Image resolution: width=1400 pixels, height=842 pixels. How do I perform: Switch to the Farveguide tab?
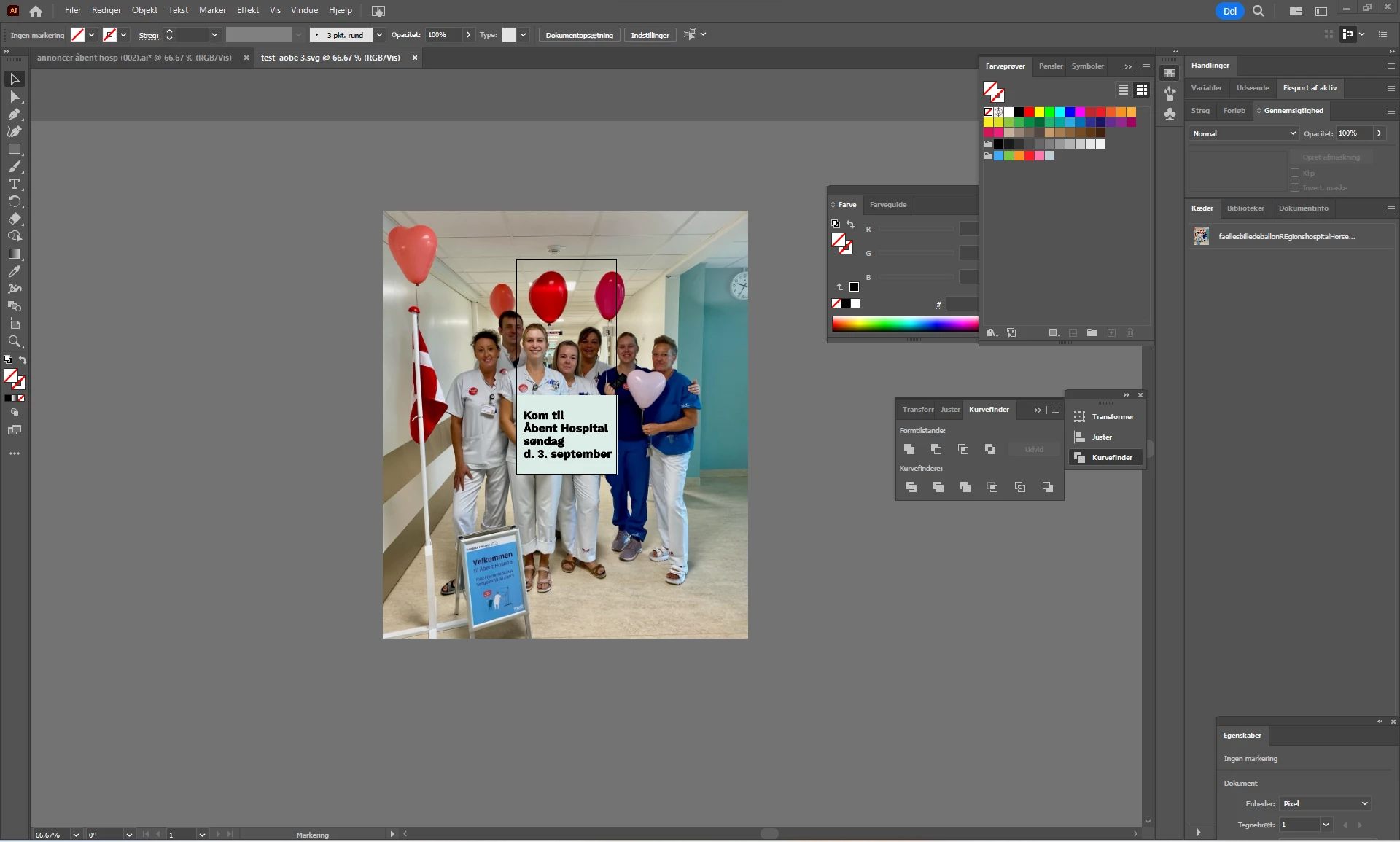click(887, 205)
